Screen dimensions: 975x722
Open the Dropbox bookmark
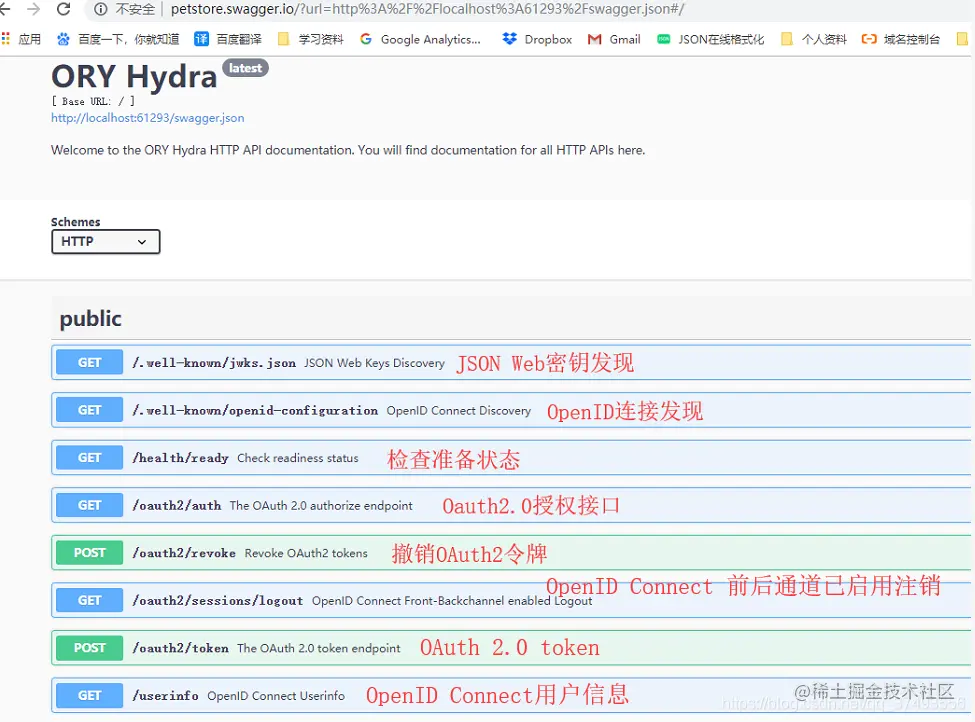pos(537,39)
